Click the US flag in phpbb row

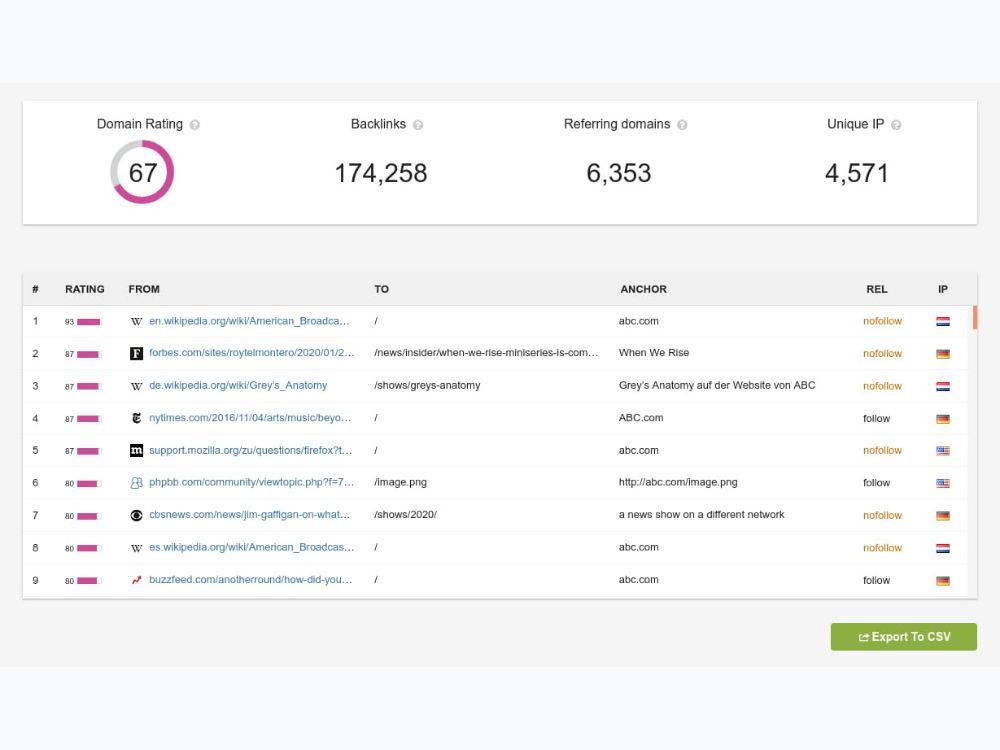[x=943, y=483]
